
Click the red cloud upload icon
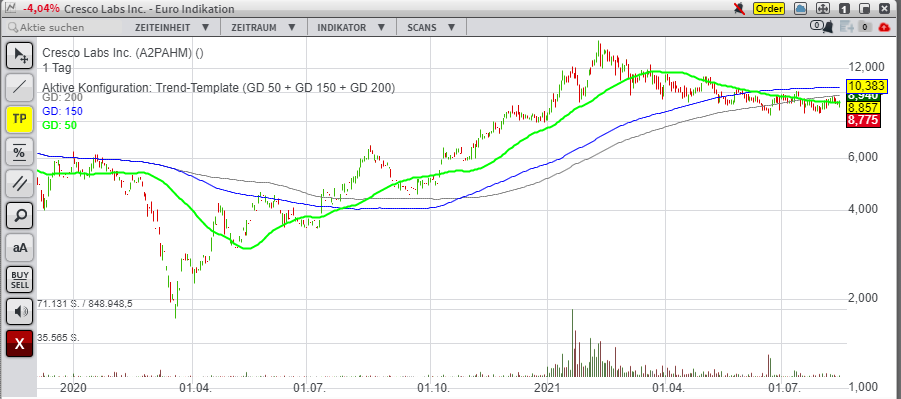click(884, 27)
